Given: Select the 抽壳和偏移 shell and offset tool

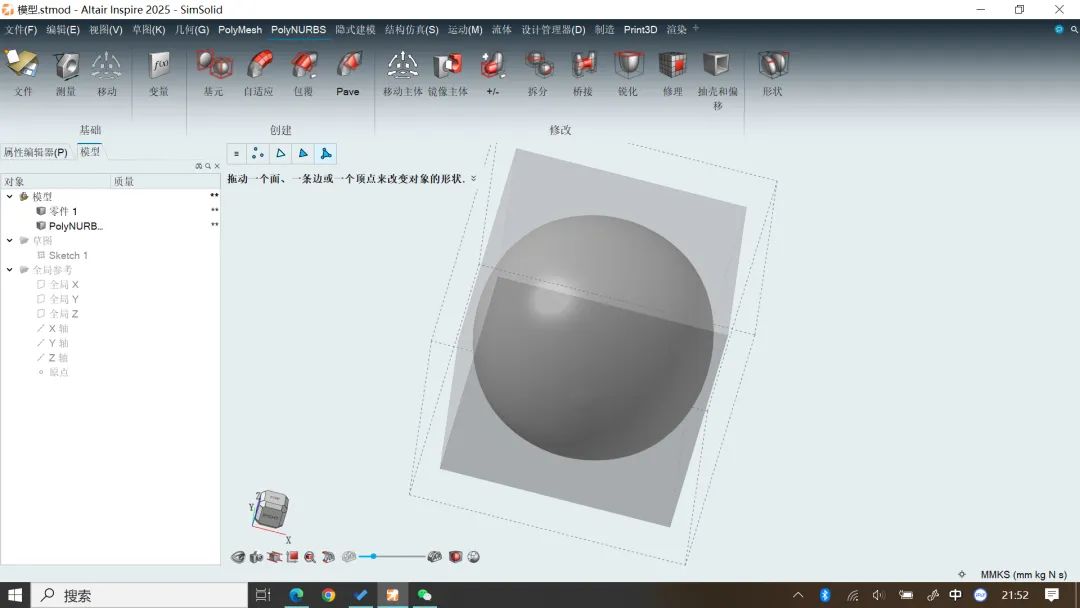Looking at the screenshot, I should tap(717, 68).
